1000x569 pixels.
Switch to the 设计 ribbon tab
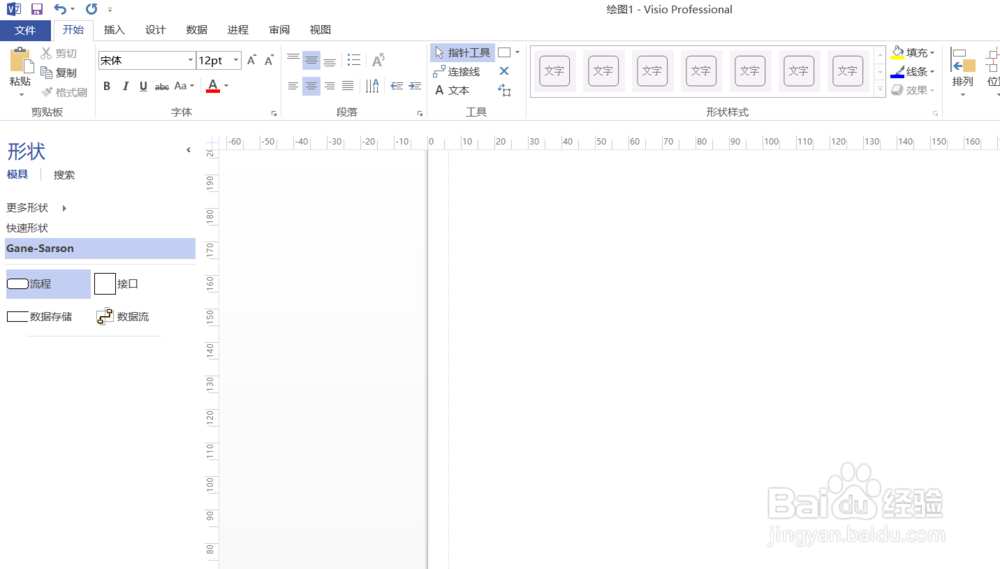point(155,30)
